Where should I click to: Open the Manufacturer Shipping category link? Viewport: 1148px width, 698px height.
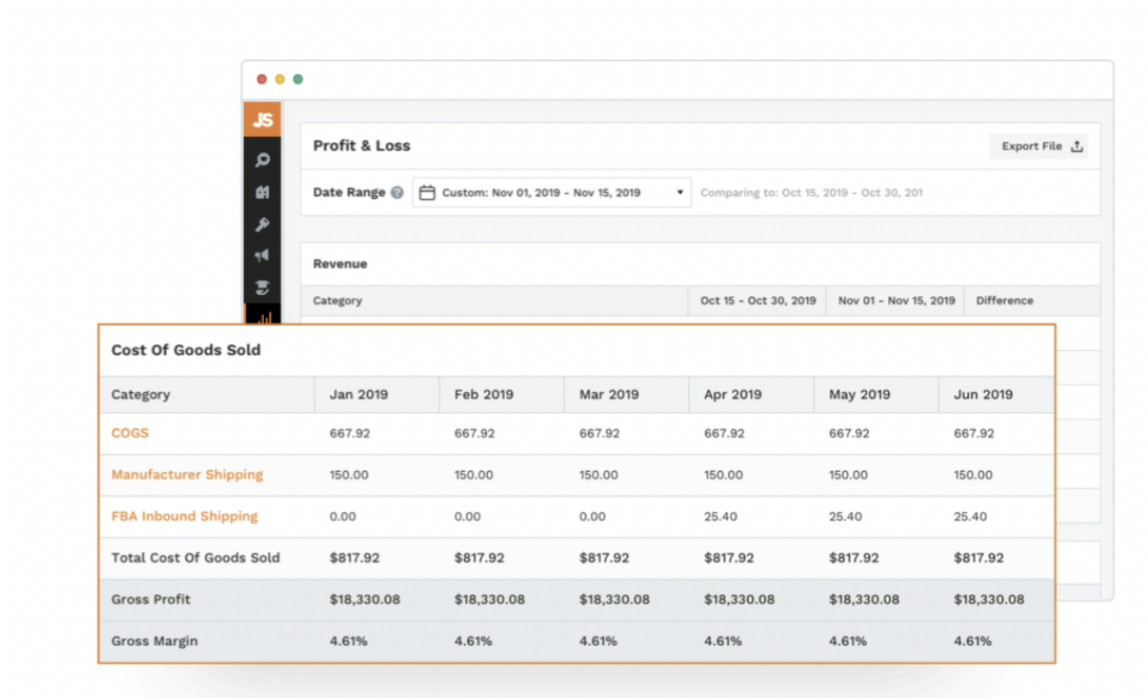(187, 475)
